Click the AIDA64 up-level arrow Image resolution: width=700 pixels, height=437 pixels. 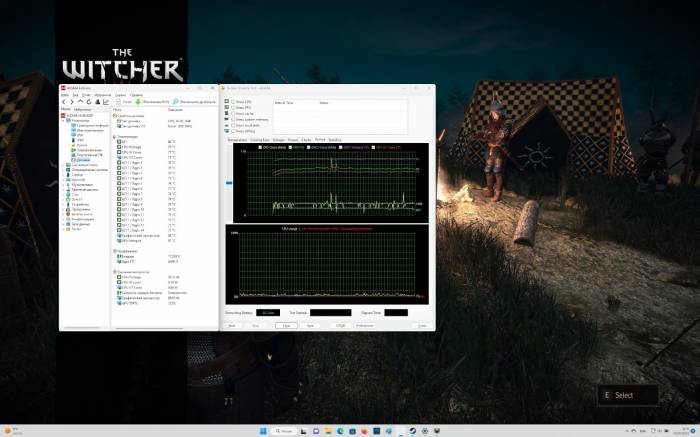(81, 102)
